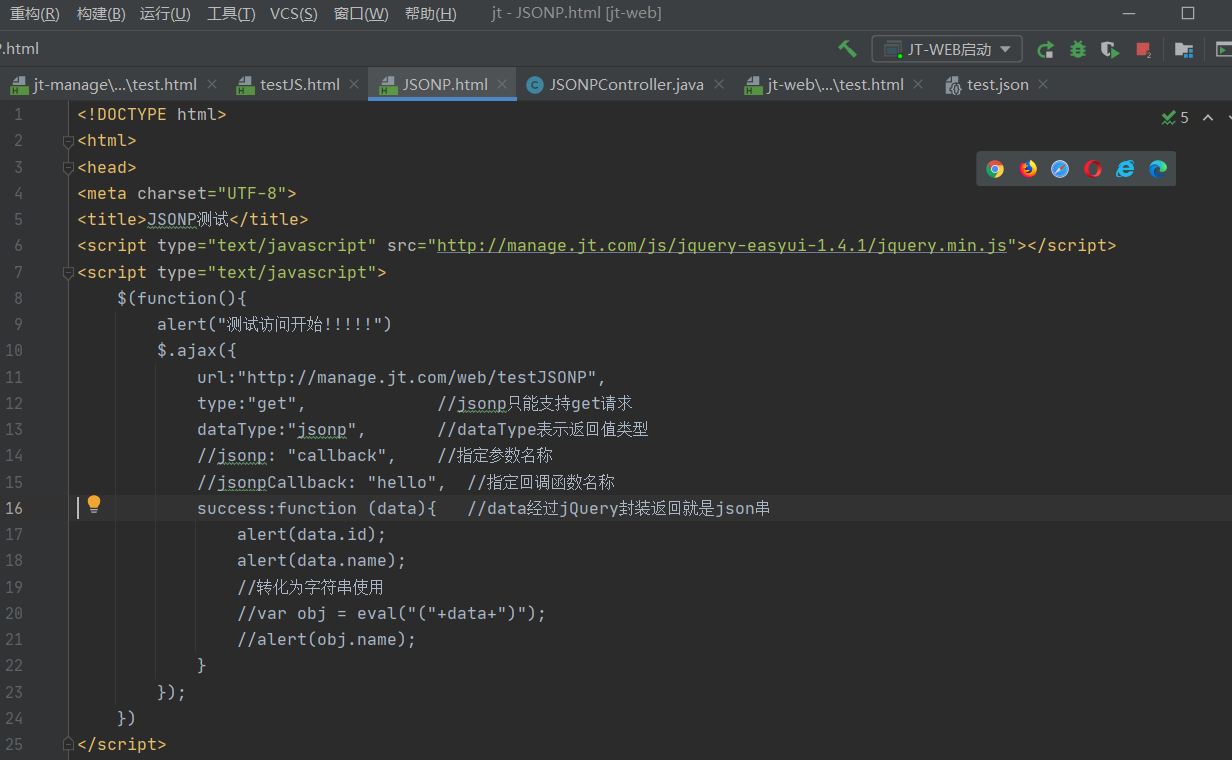Click the alert("测试访问开始!!!!!") line
This screenshot has height=760, width=1232.
coord(275,324)
